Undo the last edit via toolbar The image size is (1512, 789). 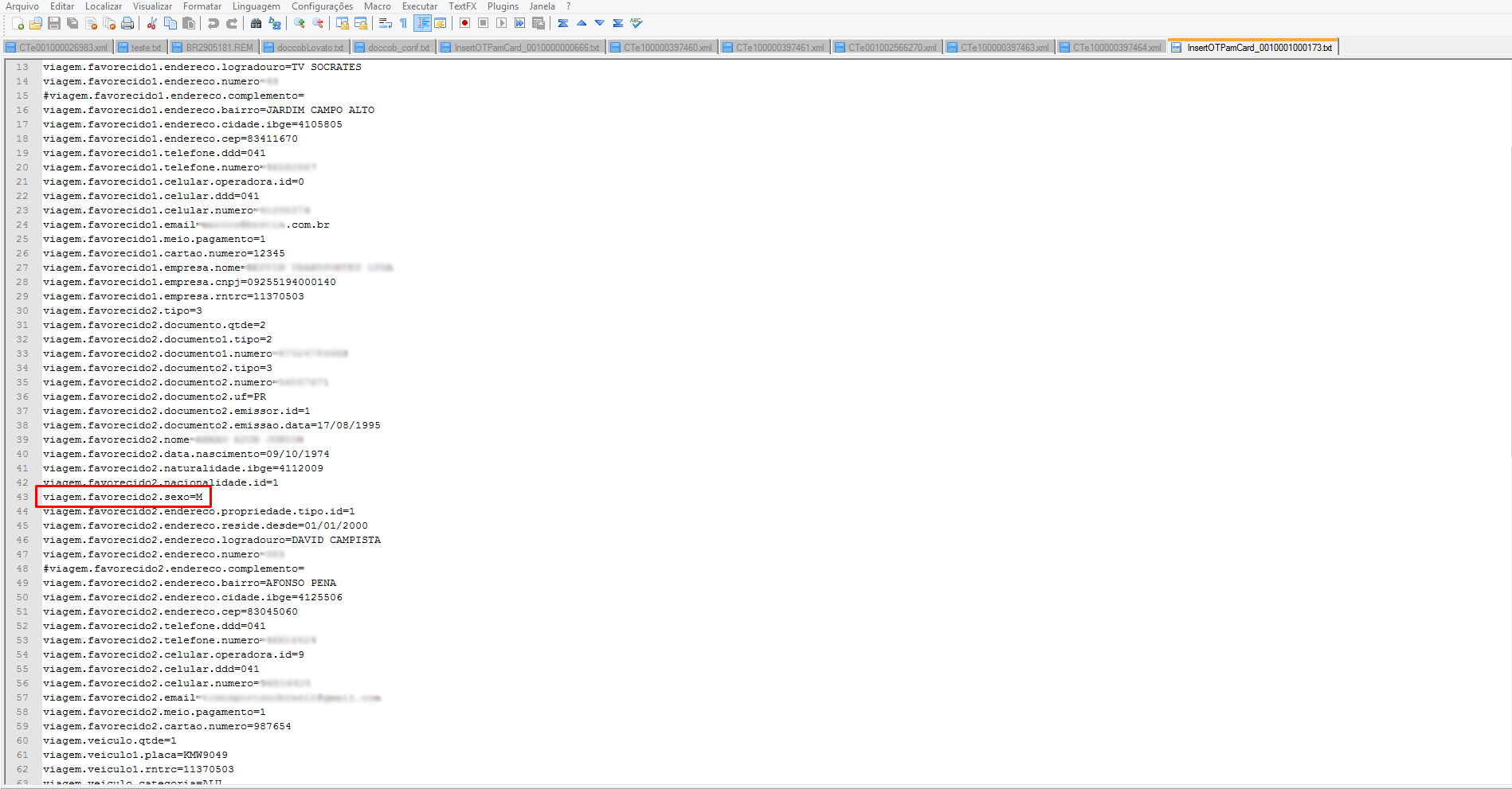(213, 24)
